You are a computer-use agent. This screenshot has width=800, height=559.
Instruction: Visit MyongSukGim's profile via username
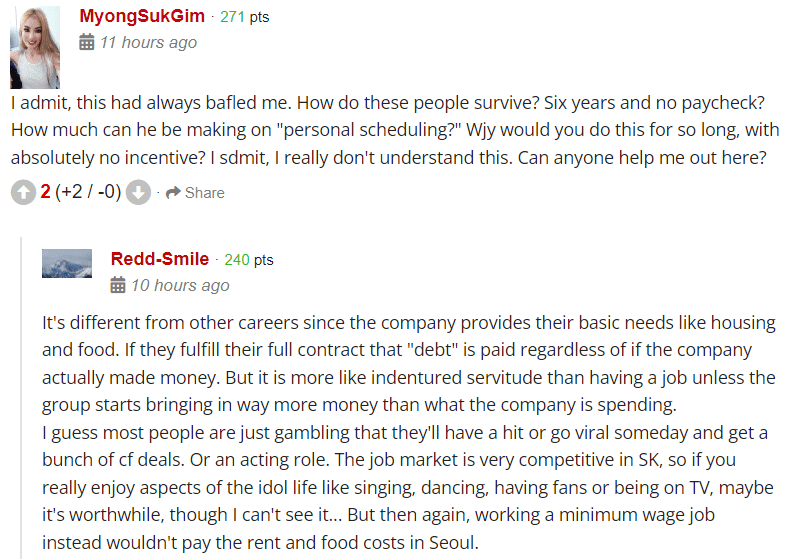point(141,16)
